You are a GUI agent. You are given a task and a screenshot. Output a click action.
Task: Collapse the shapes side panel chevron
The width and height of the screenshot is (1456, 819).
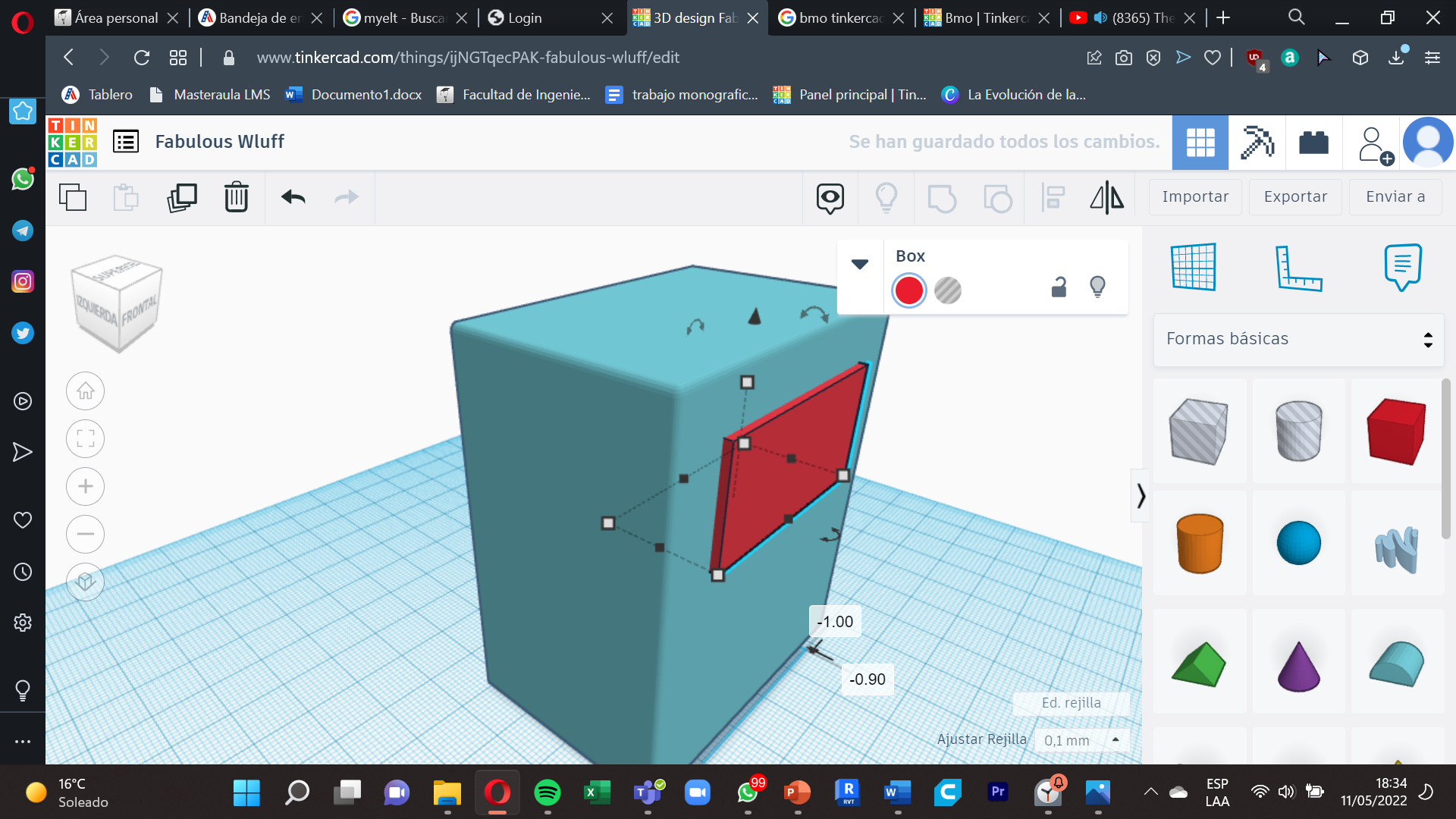click(x=1141, y=497)
